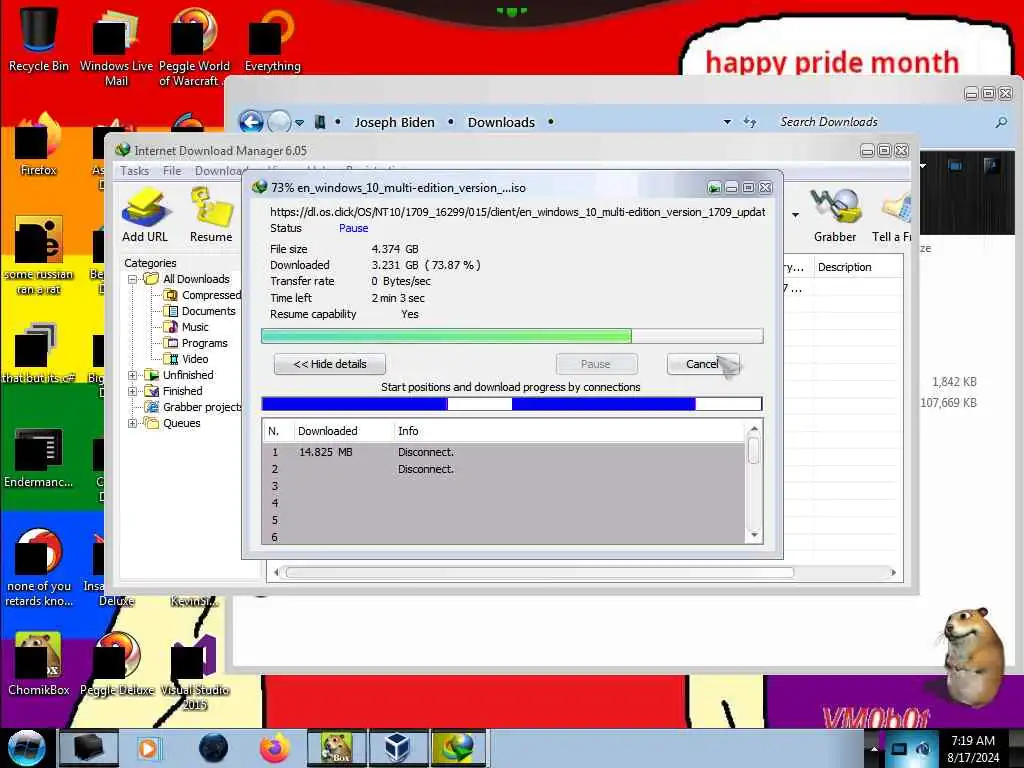Show hidden tray icons arrow
Image resolution: width=1024 pixels, height=768 pixels.
pos(874,748)
